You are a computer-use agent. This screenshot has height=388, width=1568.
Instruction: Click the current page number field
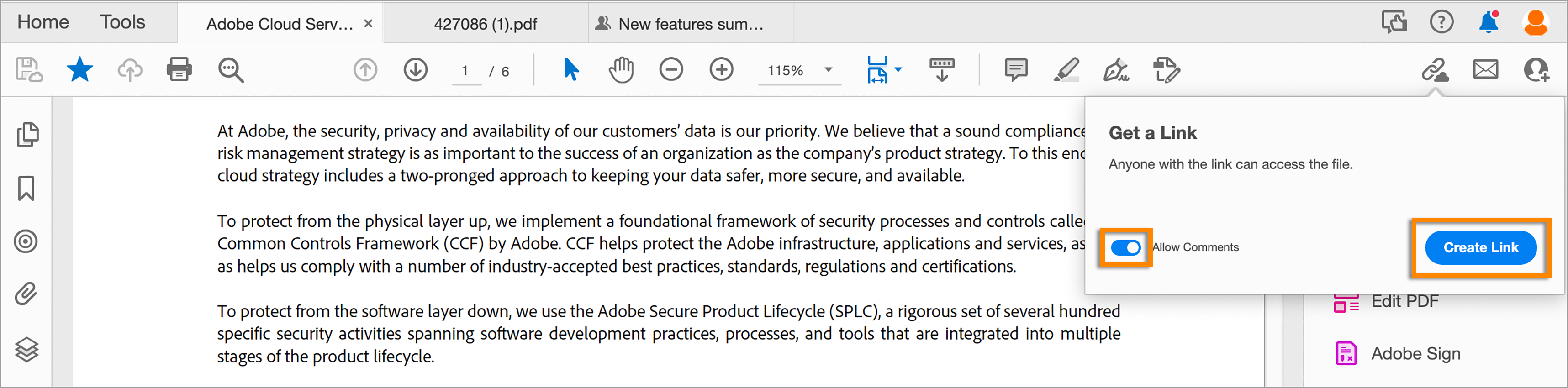[x=466, y=71]
